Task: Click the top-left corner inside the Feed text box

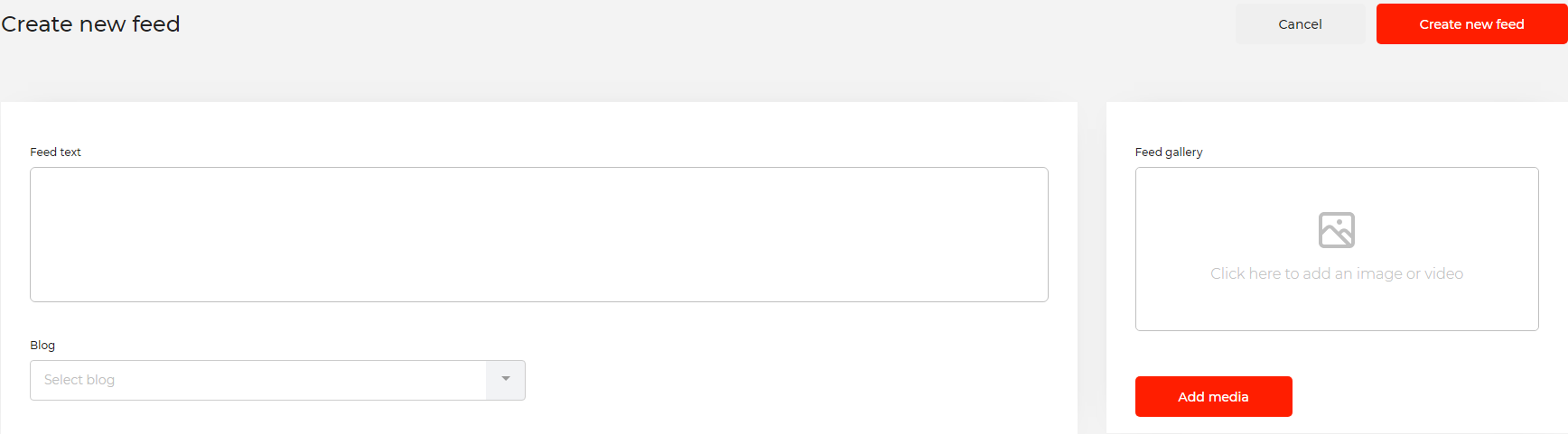Action: (45, 180)
